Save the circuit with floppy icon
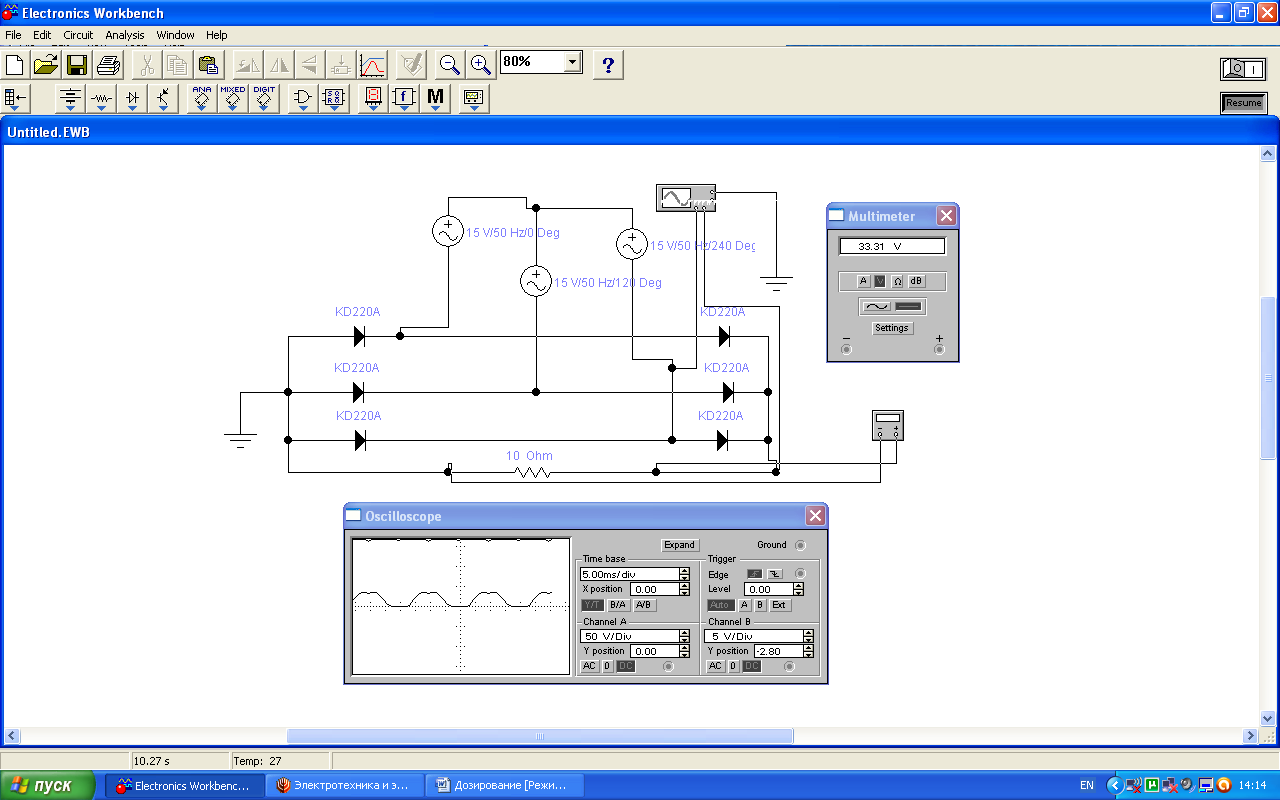The height and width of the screenshot is (800, 1280). [x=77, y=66]
